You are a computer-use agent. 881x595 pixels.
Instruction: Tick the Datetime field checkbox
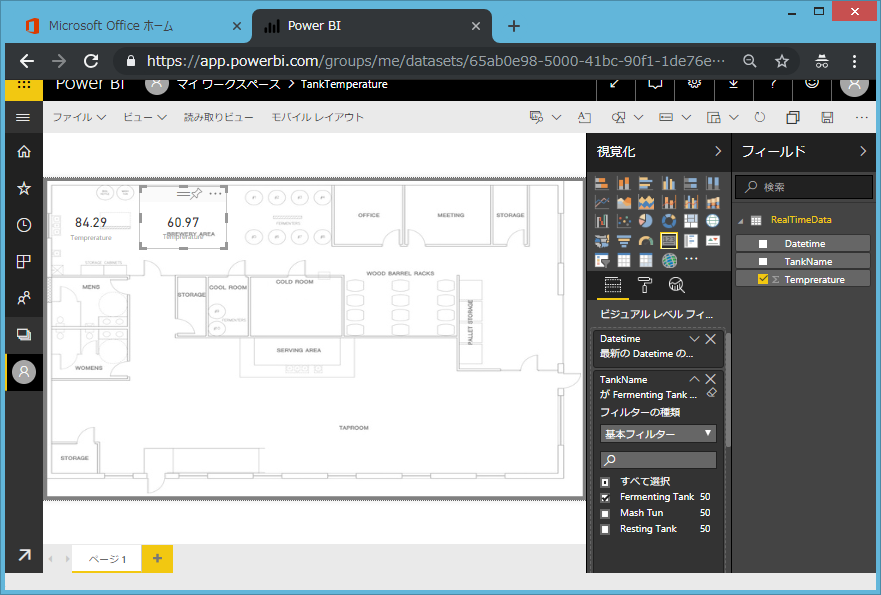pyautogui.click(x=763, y=243)
